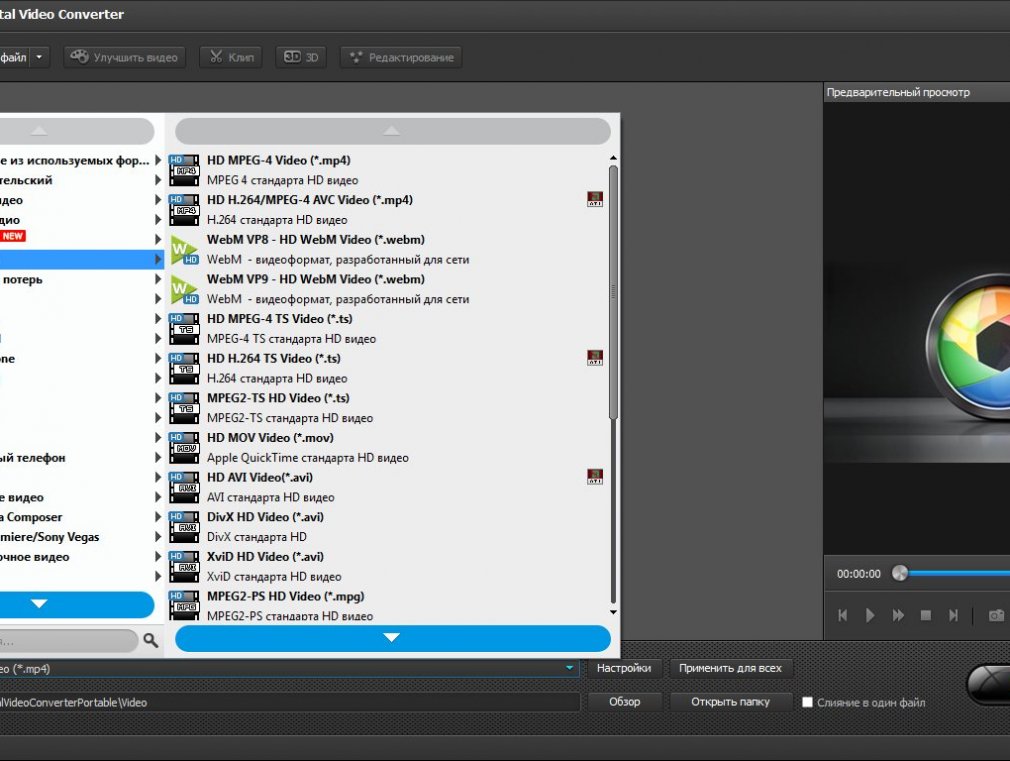The width and height of the screenshot is (1010, 761).
Task: Open the 'Клип' trimming tool
Action: pyautogui.click(x=231, y=57)
